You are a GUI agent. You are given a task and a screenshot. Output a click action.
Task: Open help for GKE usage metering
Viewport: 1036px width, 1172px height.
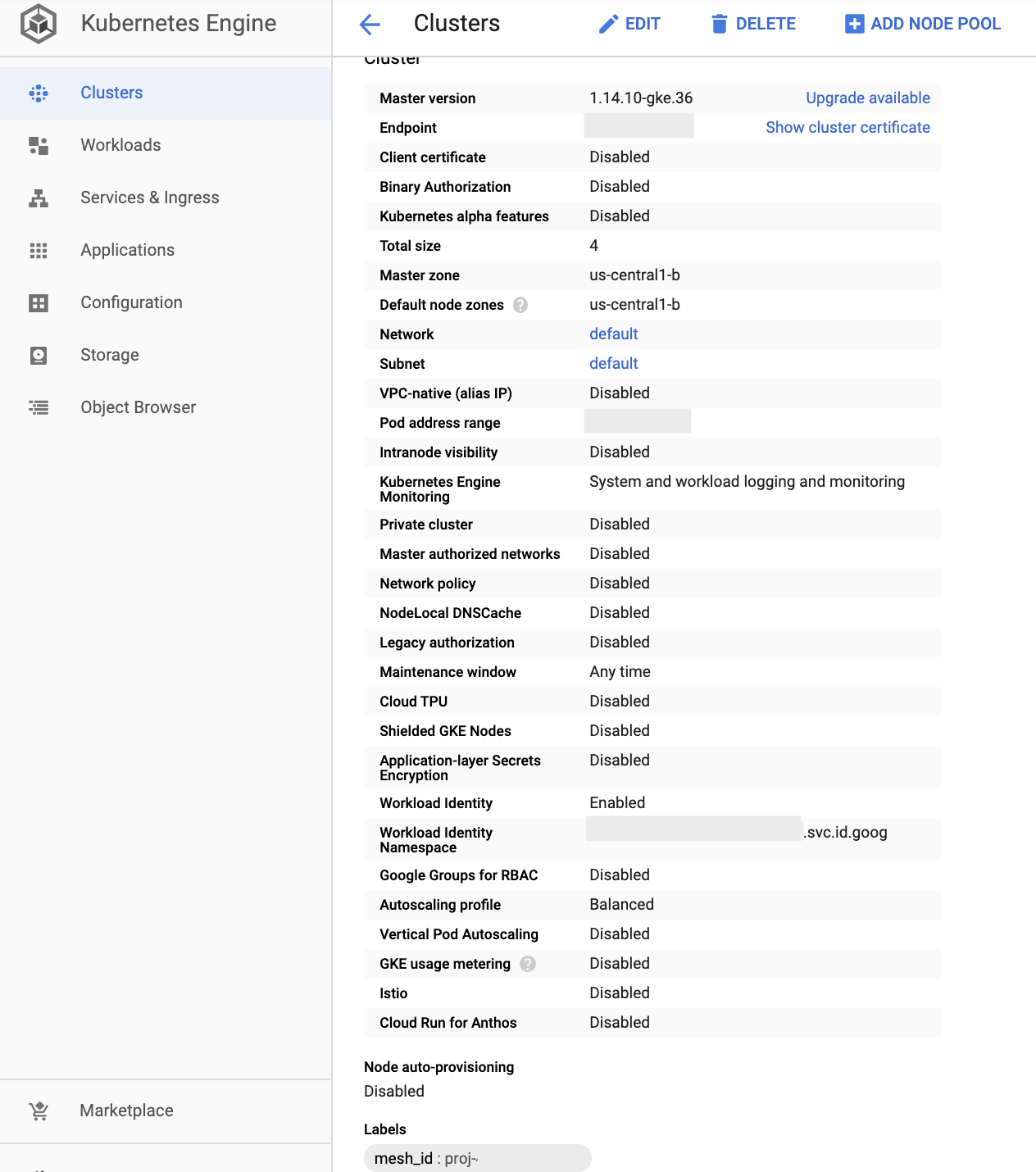(528, 964)
